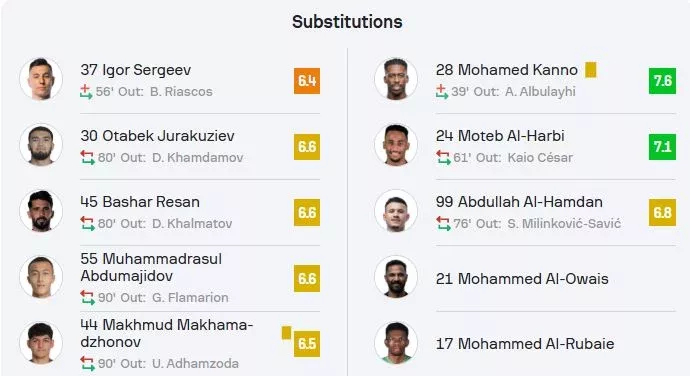Click the substitution icon beside 90' G. Flamarion
This screenshot has height=376, width=690.
pos(88,298)
